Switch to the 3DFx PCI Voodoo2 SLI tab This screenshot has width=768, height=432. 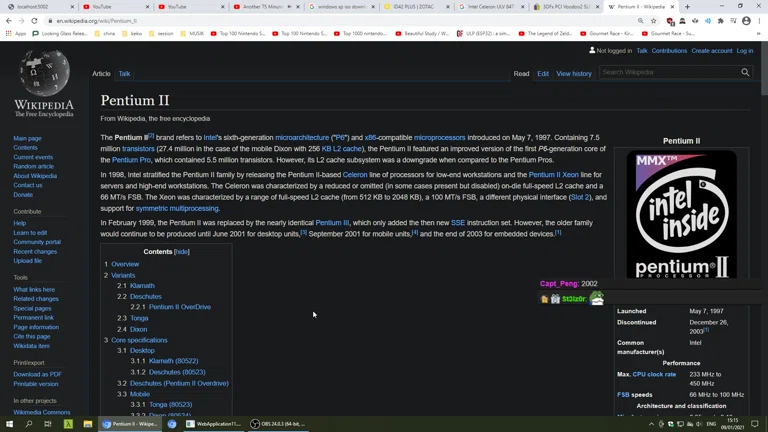(x=567, y=7)
